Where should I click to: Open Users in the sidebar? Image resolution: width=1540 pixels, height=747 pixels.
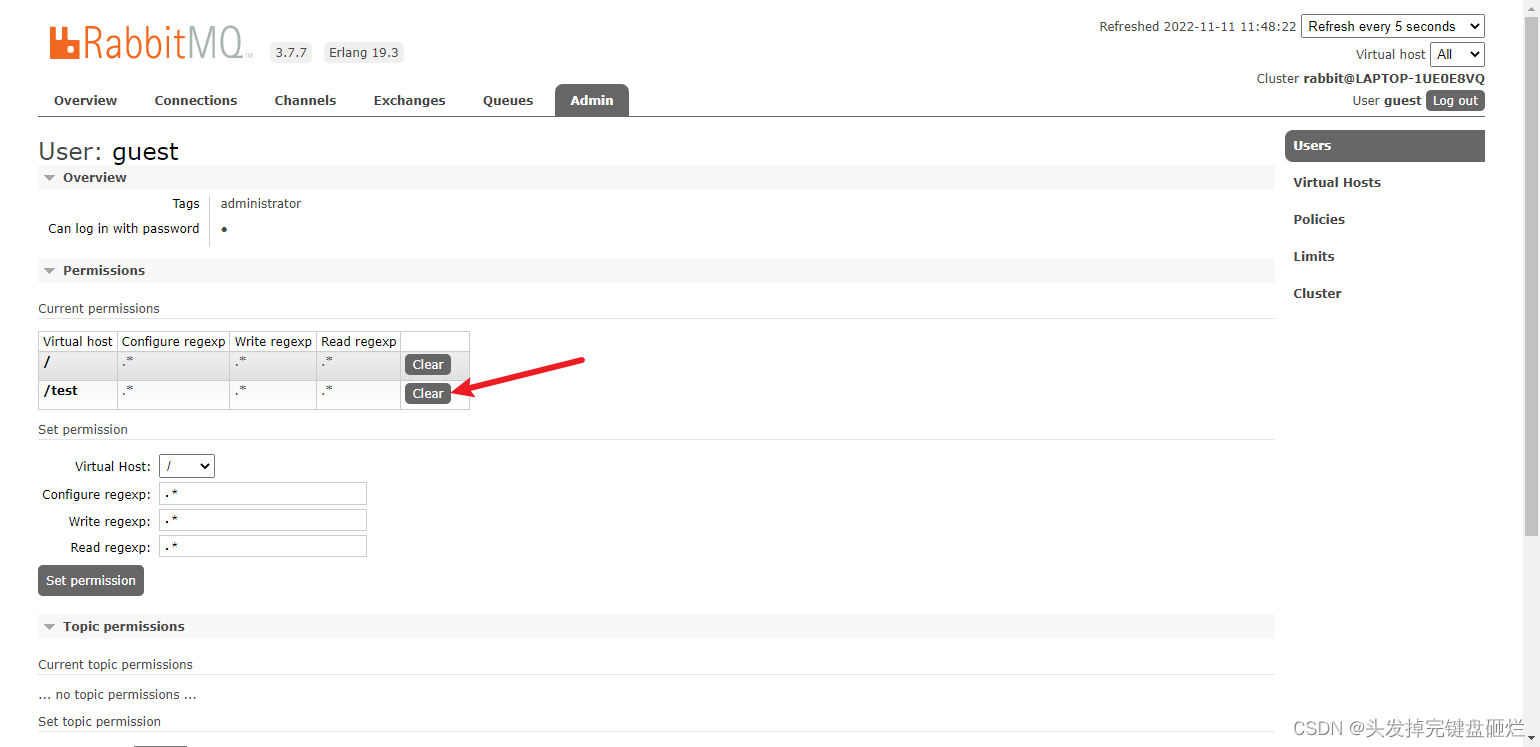pyautogui.click(x=1385, y=145)
